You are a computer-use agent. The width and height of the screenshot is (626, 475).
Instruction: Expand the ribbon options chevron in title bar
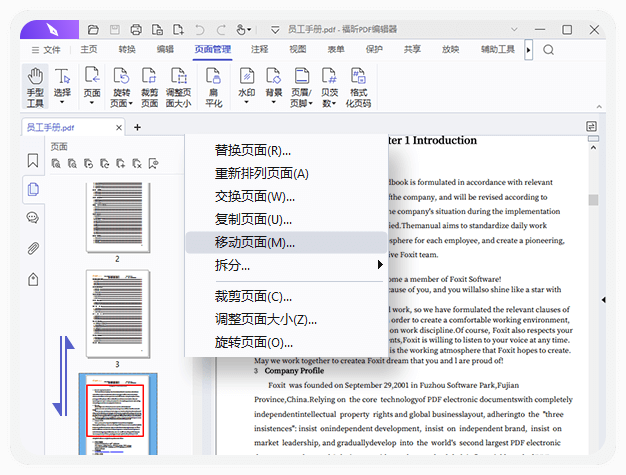514,29
